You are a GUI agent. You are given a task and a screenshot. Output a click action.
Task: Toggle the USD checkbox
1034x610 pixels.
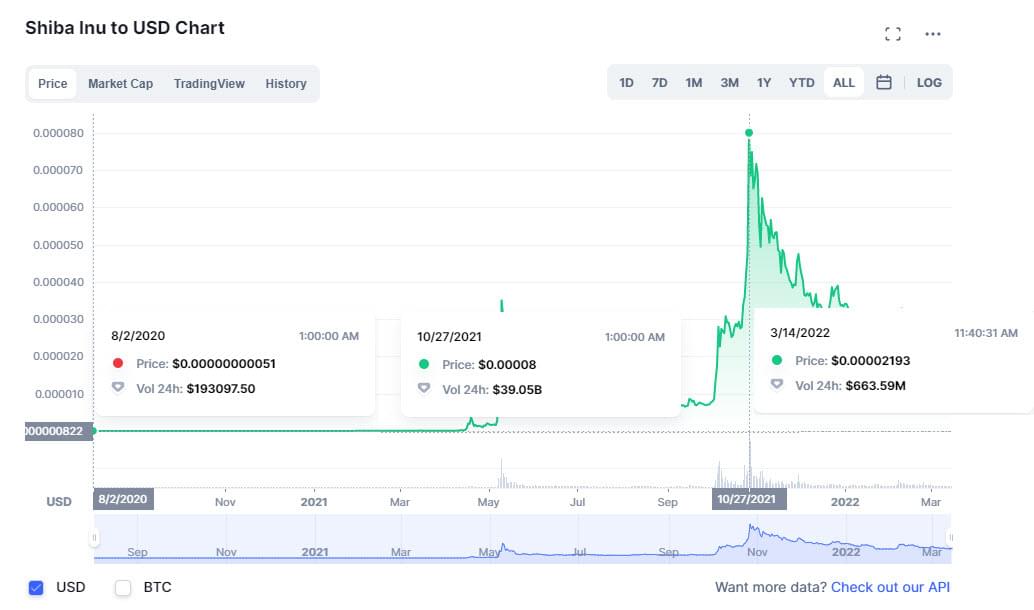click(x=37, y=588)
